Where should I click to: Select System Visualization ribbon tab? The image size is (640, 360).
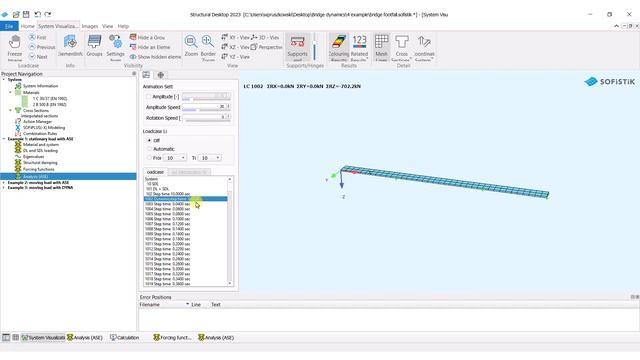click(x=58, y=26)
